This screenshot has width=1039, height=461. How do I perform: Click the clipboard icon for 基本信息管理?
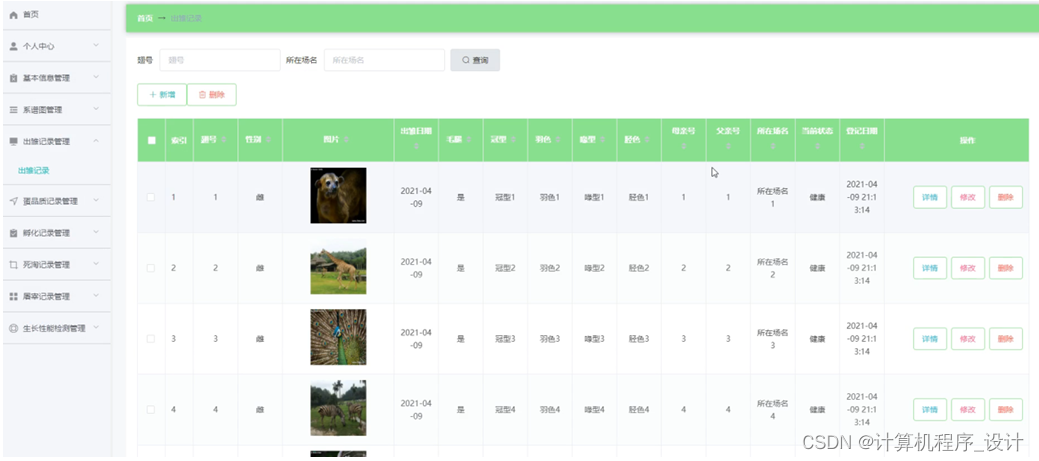[x=13, y=78]
